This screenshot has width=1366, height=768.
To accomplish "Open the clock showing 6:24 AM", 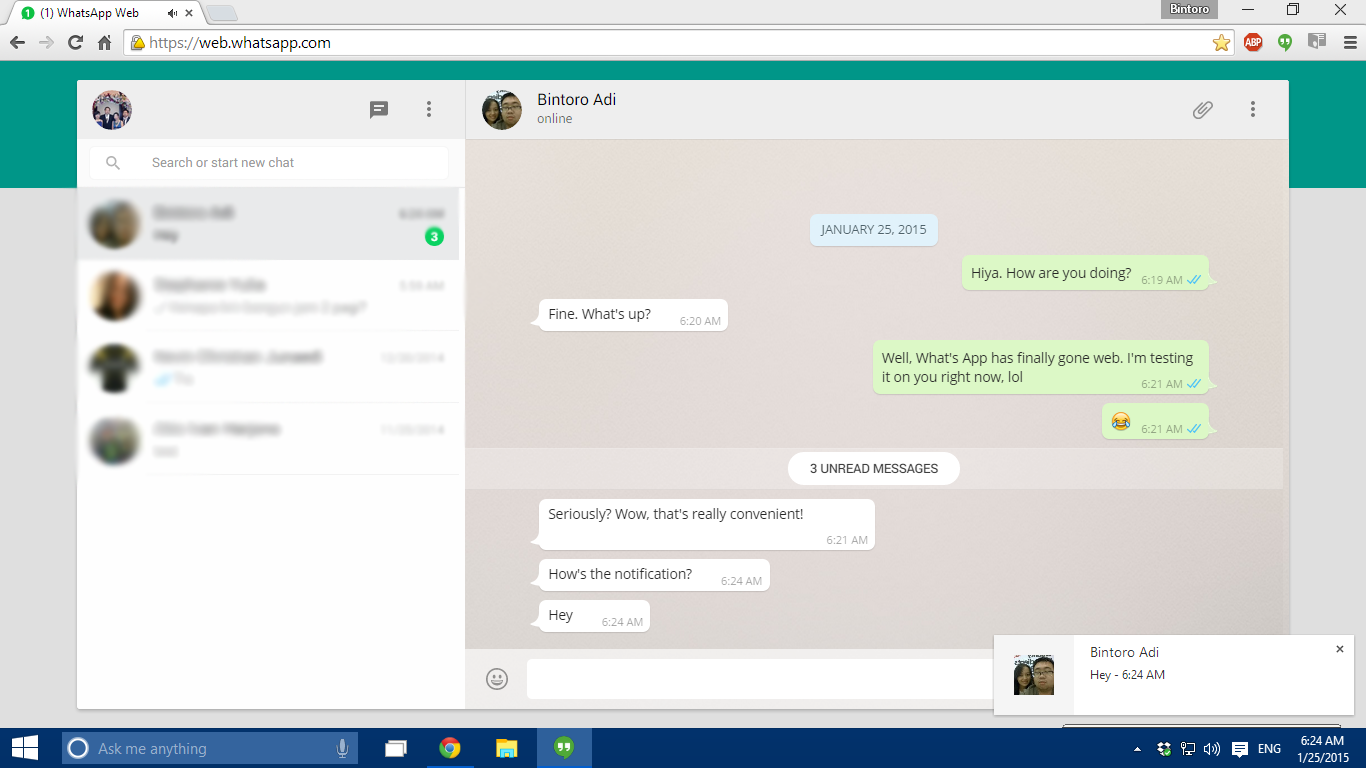I will 1324,749.
